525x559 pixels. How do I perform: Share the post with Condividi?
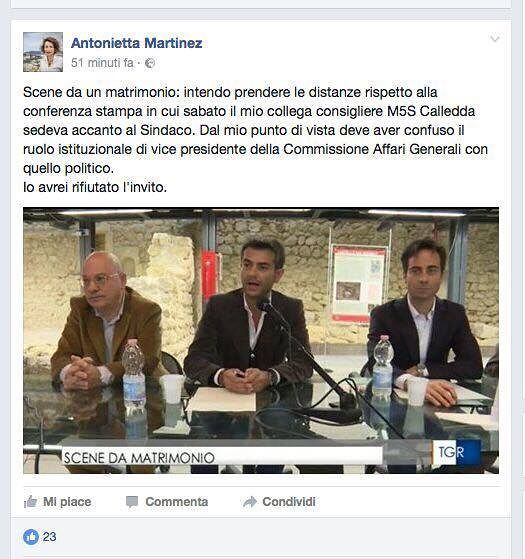[289, 502]
